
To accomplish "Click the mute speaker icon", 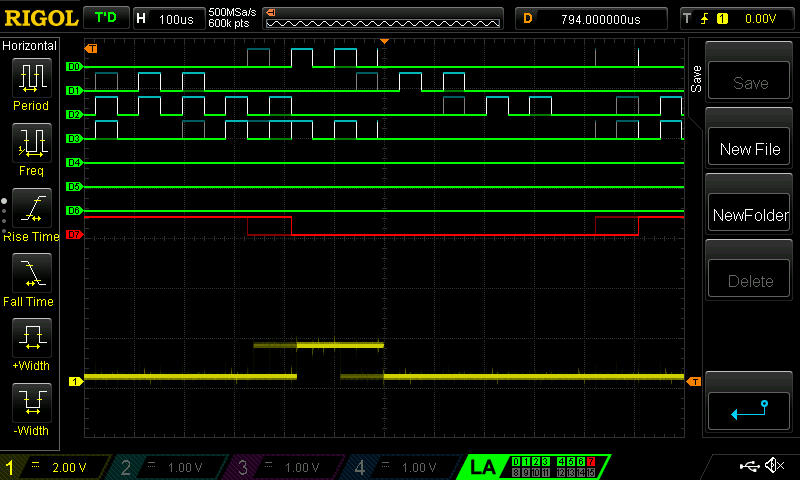I will 774,466.
